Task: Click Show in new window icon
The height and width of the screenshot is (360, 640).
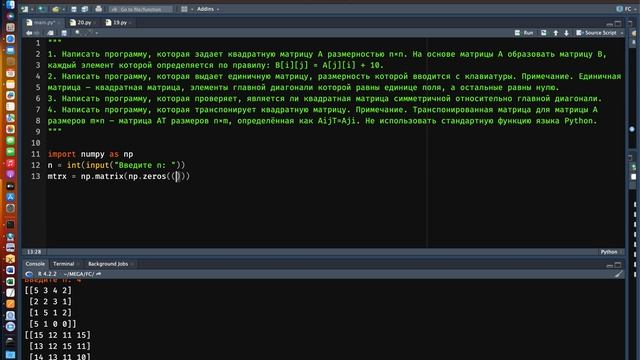Action: point(50,33)
